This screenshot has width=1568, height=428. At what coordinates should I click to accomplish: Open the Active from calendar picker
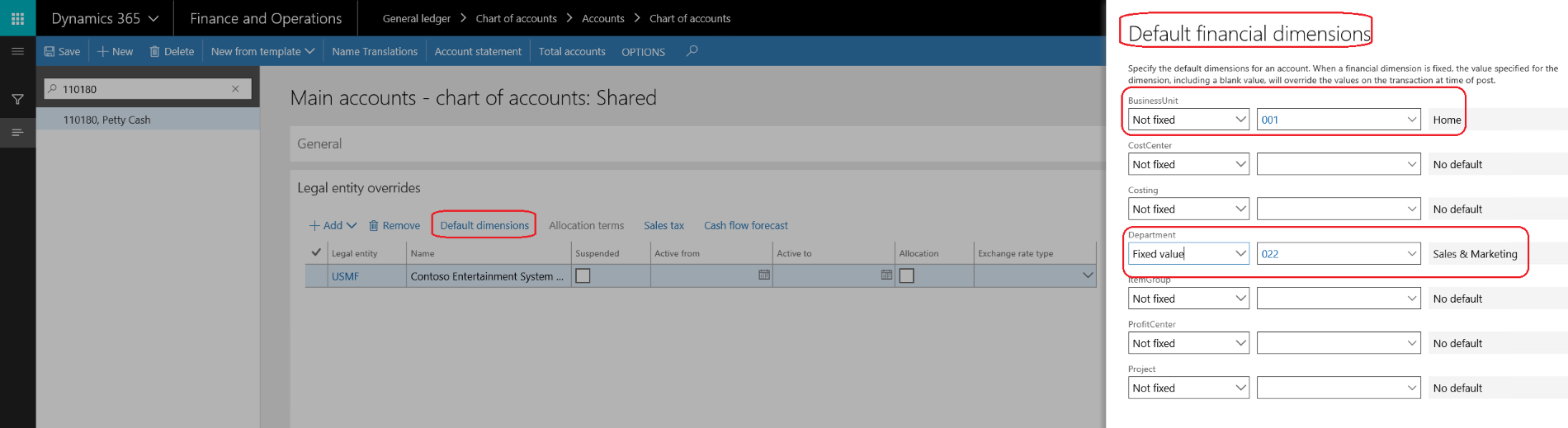[x=764, y=275]
